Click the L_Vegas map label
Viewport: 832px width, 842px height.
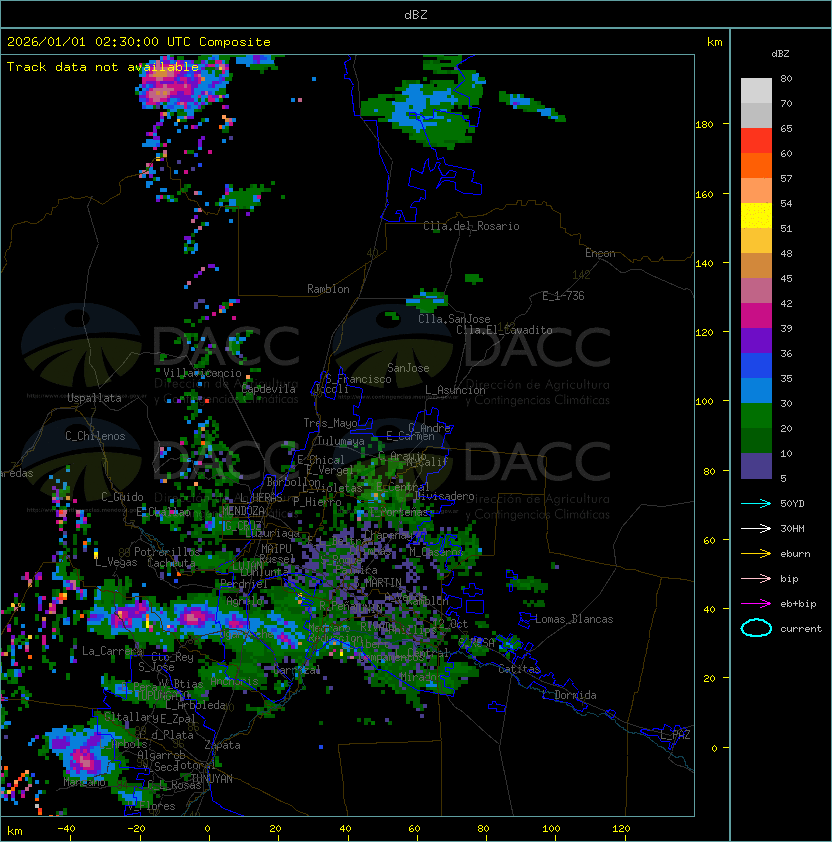click(x=116, y=562)
